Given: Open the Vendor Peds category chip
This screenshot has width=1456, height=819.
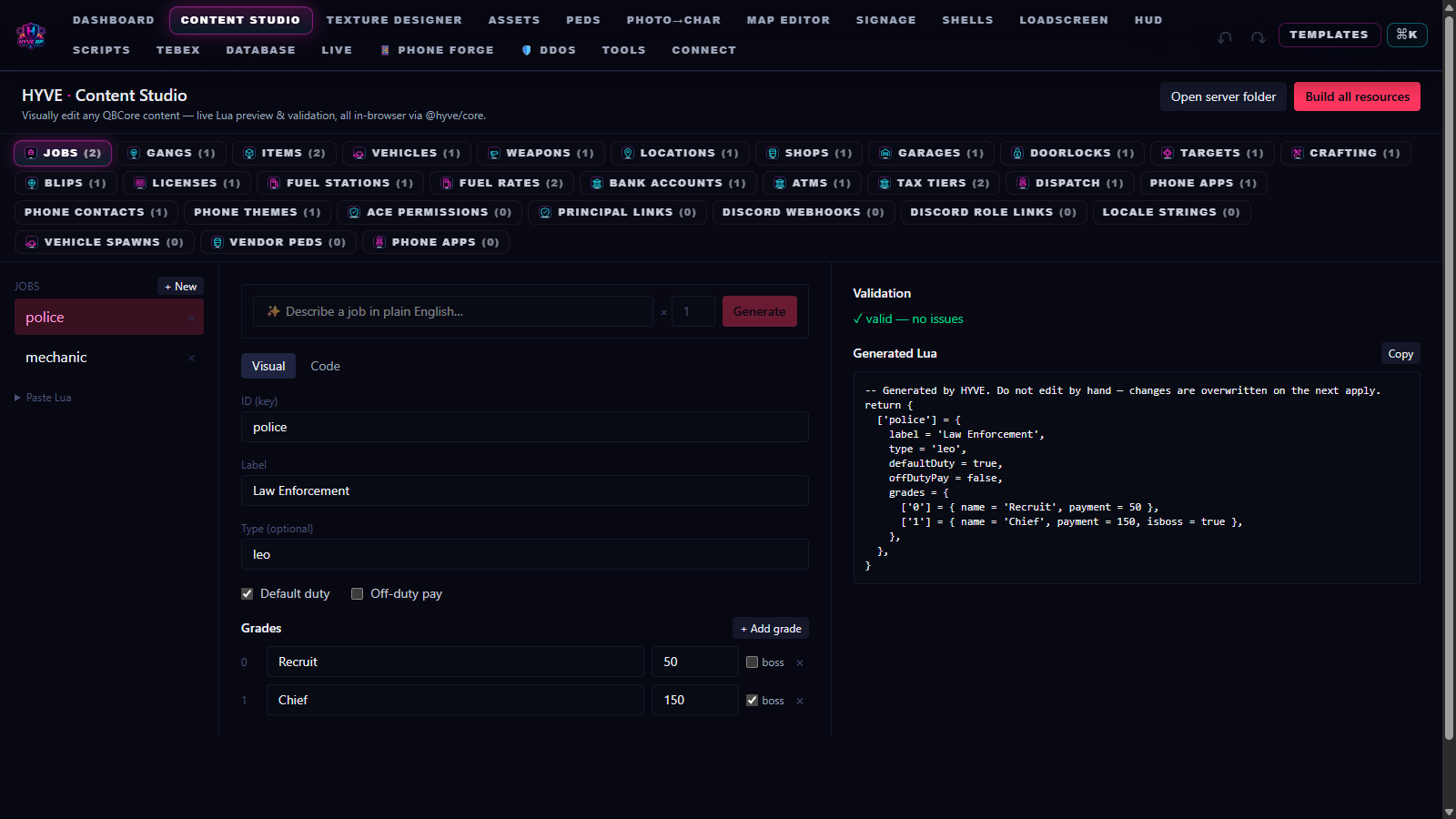Looking at the screenshot, I should click(x=278, y=242).
